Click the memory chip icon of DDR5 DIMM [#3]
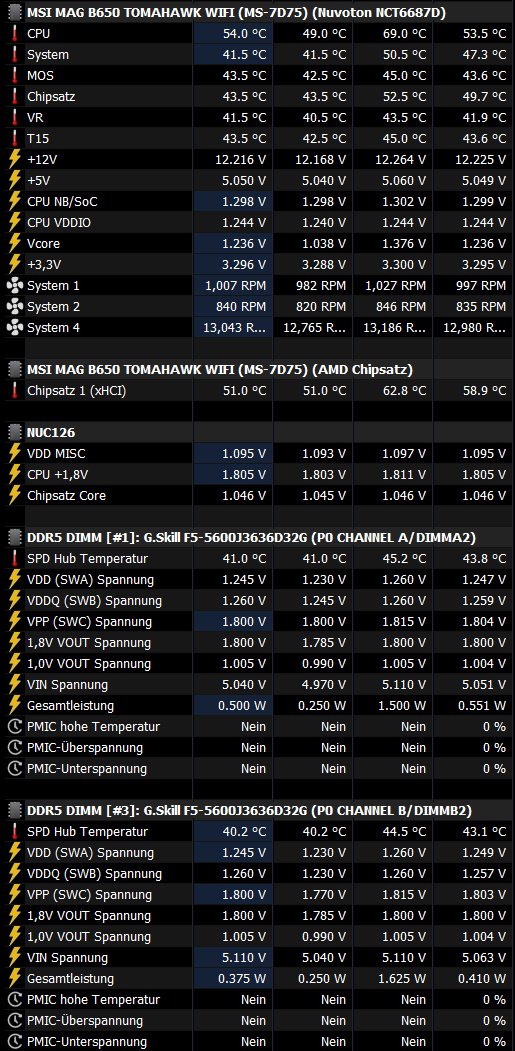Viewport: 515px width, 1051px height. [14, 810]
